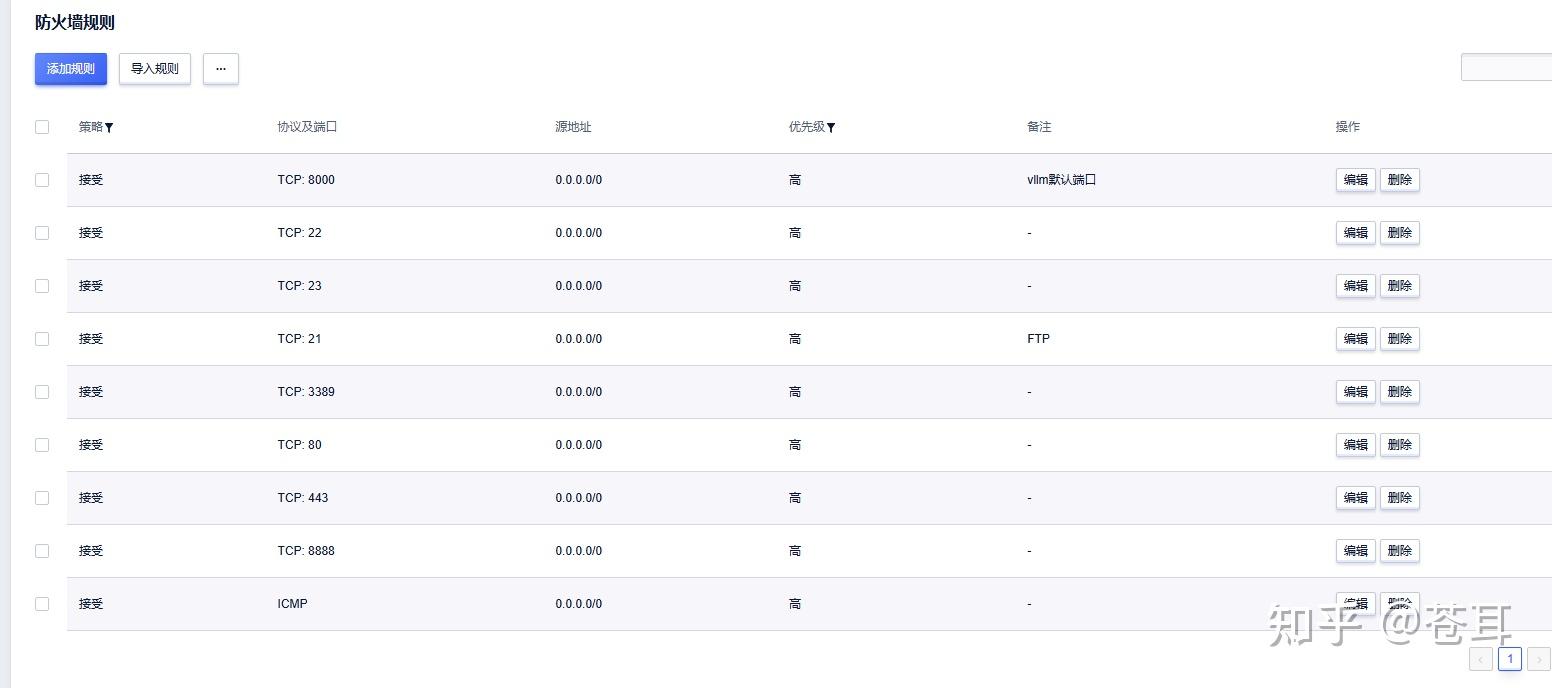
Task: Delete the TCP: 8888 rule
Action: pyautogui.click(x=1399, y=551)
